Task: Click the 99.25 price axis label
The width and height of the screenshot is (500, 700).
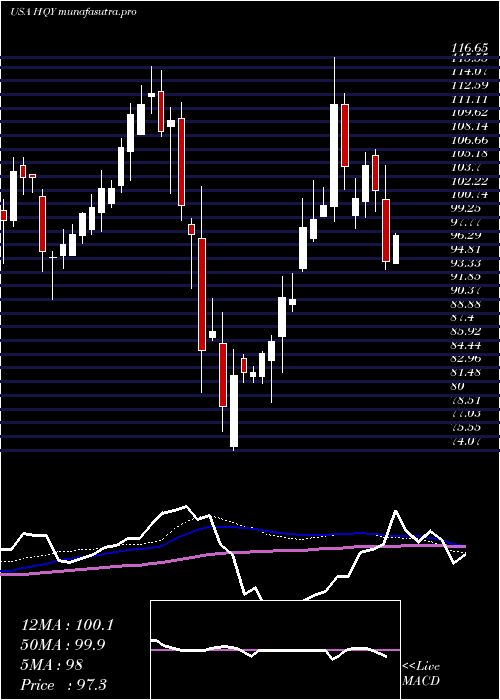Action: pos(467,208)
